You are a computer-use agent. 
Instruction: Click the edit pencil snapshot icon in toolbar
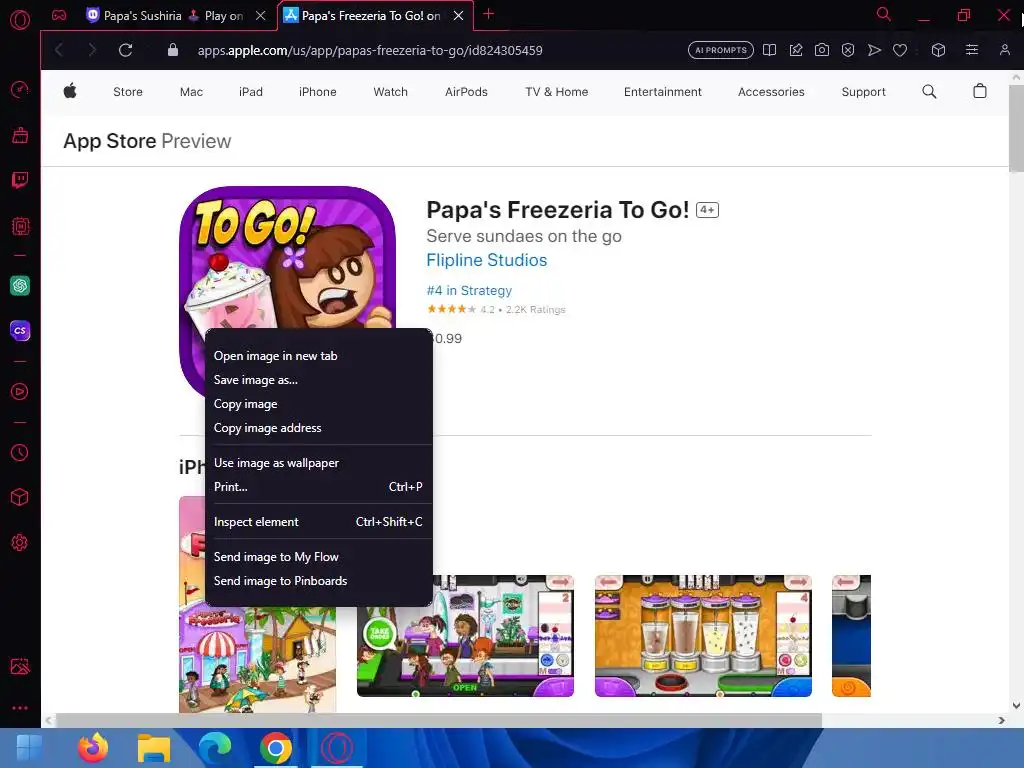point(795,50)
